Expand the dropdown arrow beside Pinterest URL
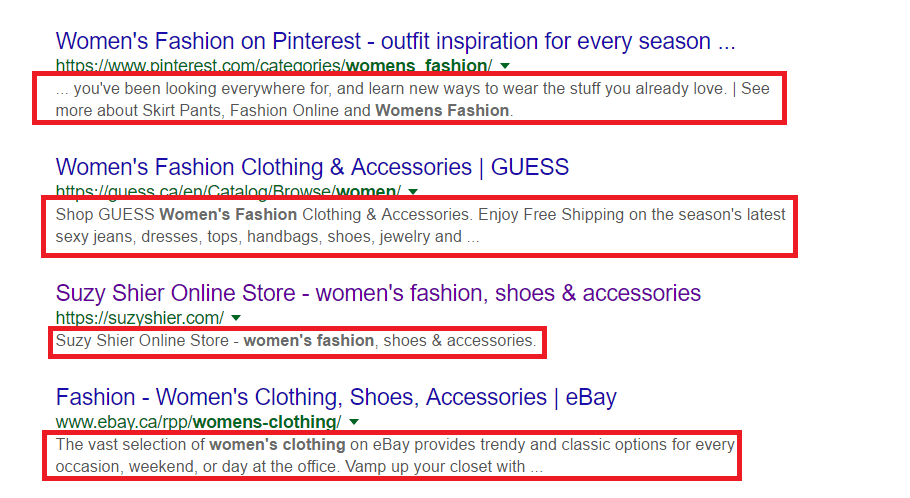This screenshot has width=910, height=498. pos(505,66)
